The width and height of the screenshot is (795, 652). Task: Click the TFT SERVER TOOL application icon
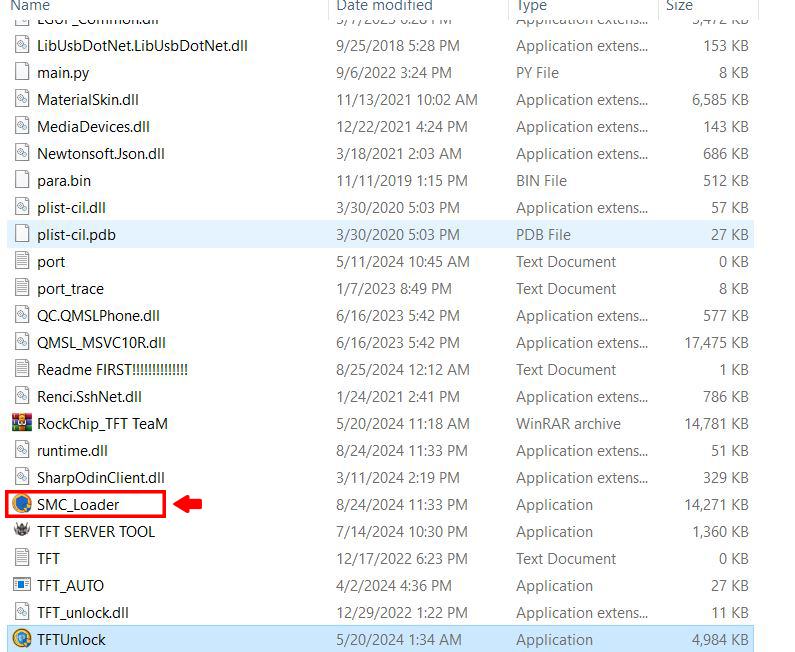point(22,530)
